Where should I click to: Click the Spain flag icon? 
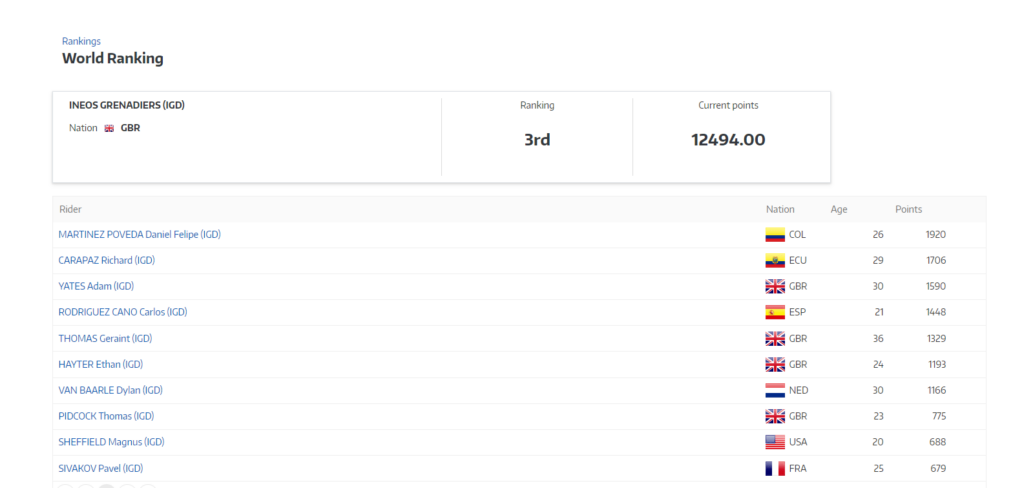[774, 312]
